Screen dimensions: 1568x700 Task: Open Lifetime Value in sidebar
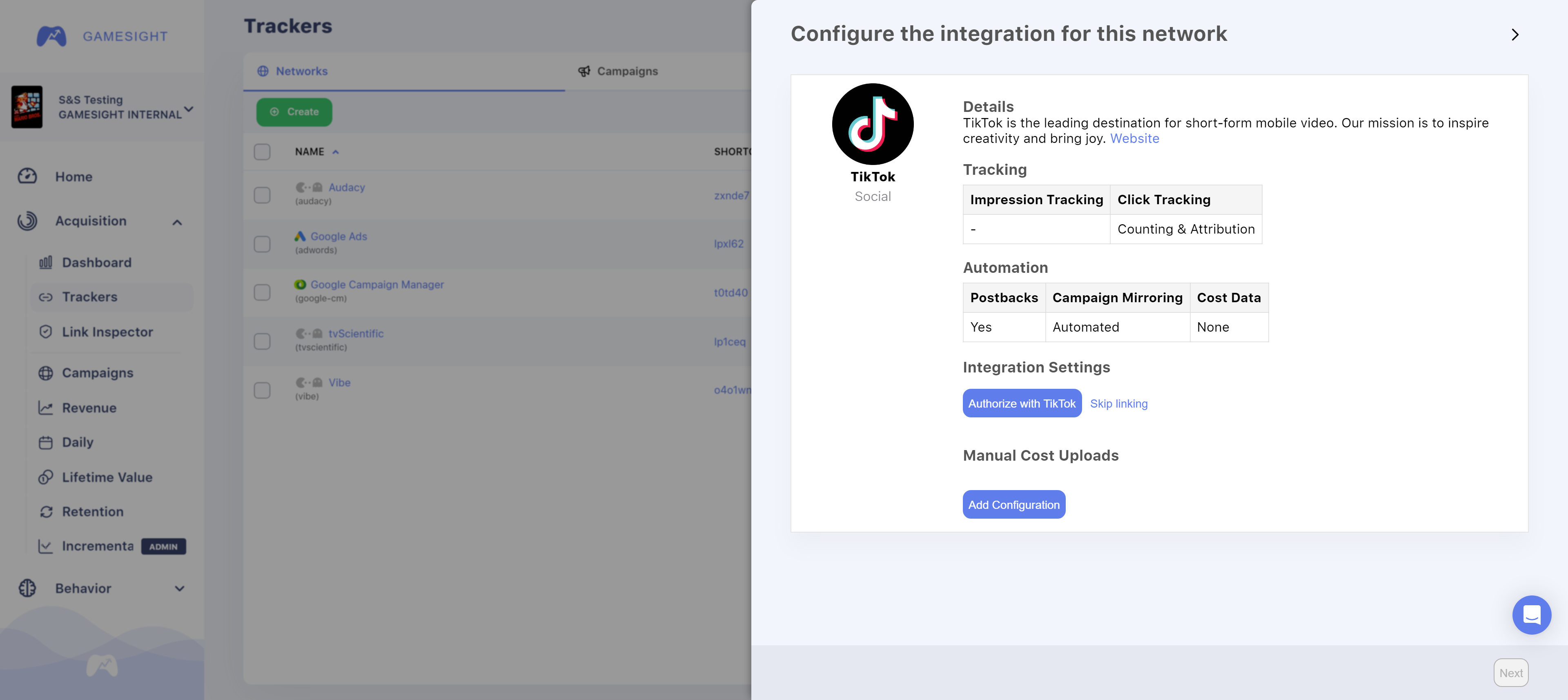107,477
